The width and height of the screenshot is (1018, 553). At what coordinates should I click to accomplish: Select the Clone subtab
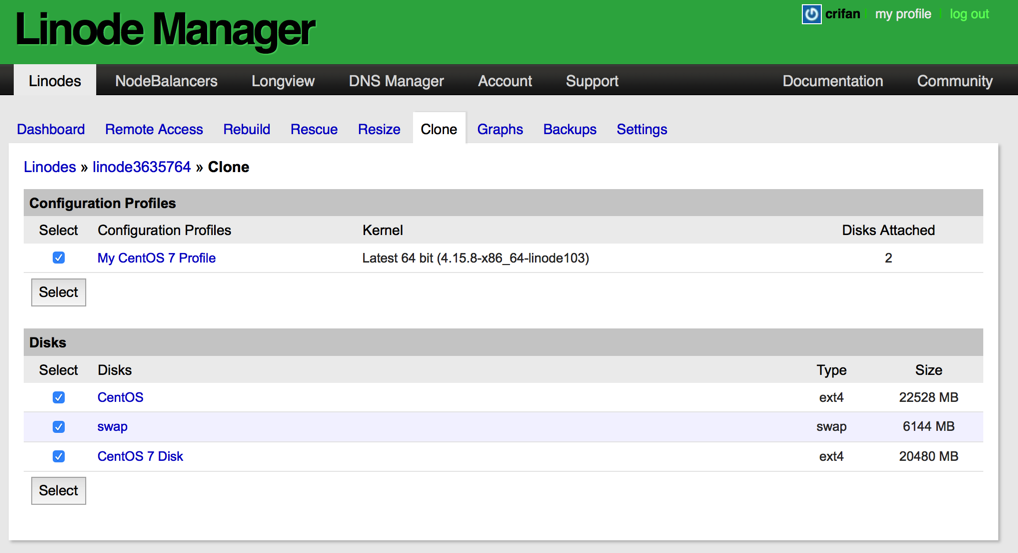439,129
